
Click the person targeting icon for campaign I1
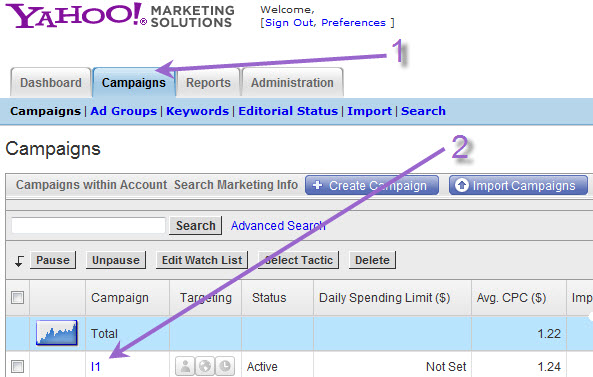point(185,366)
